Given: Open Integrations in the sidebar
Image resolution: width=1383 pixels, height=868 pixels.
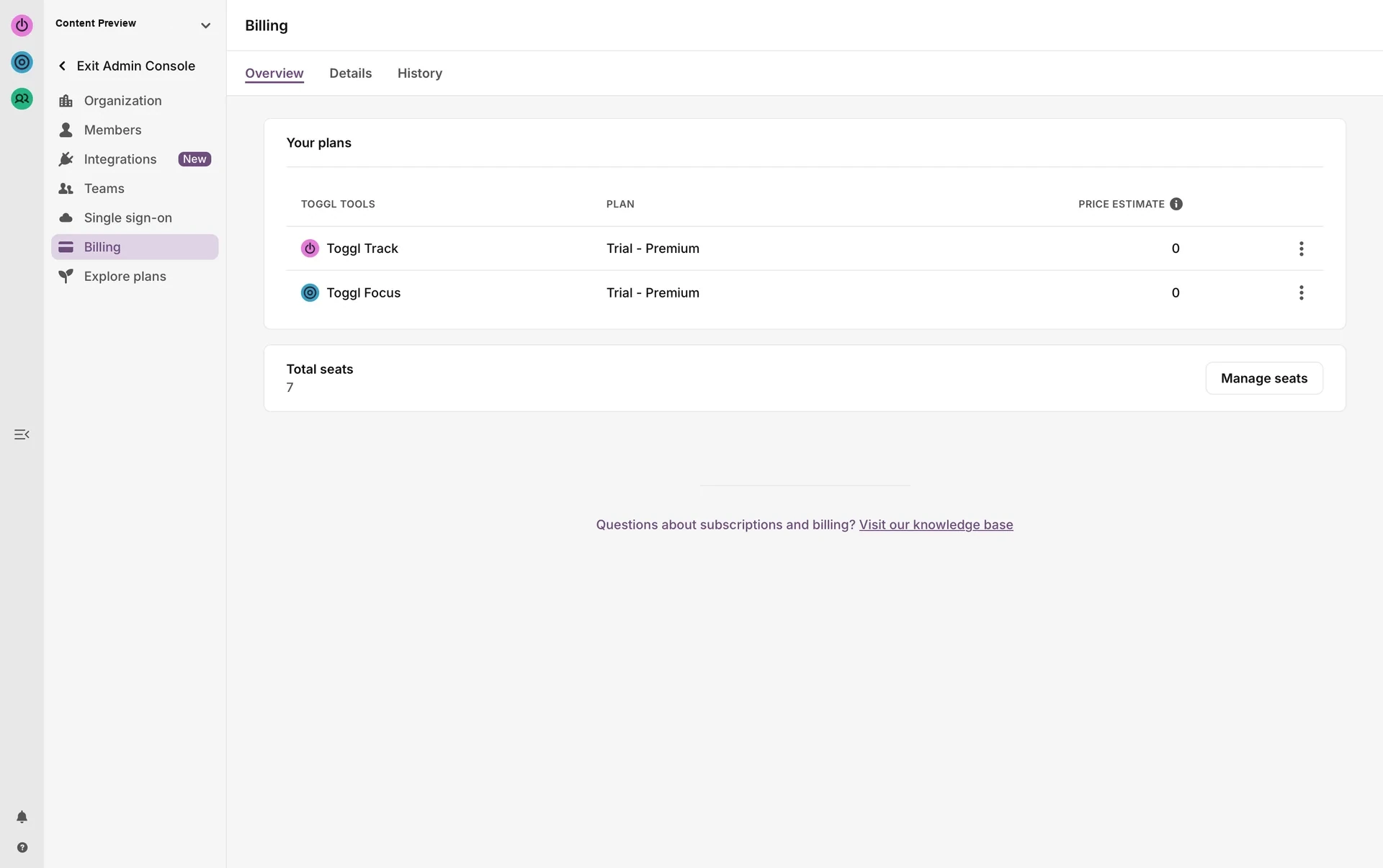Looking at the screenshot, I should (x=135, y=159).
